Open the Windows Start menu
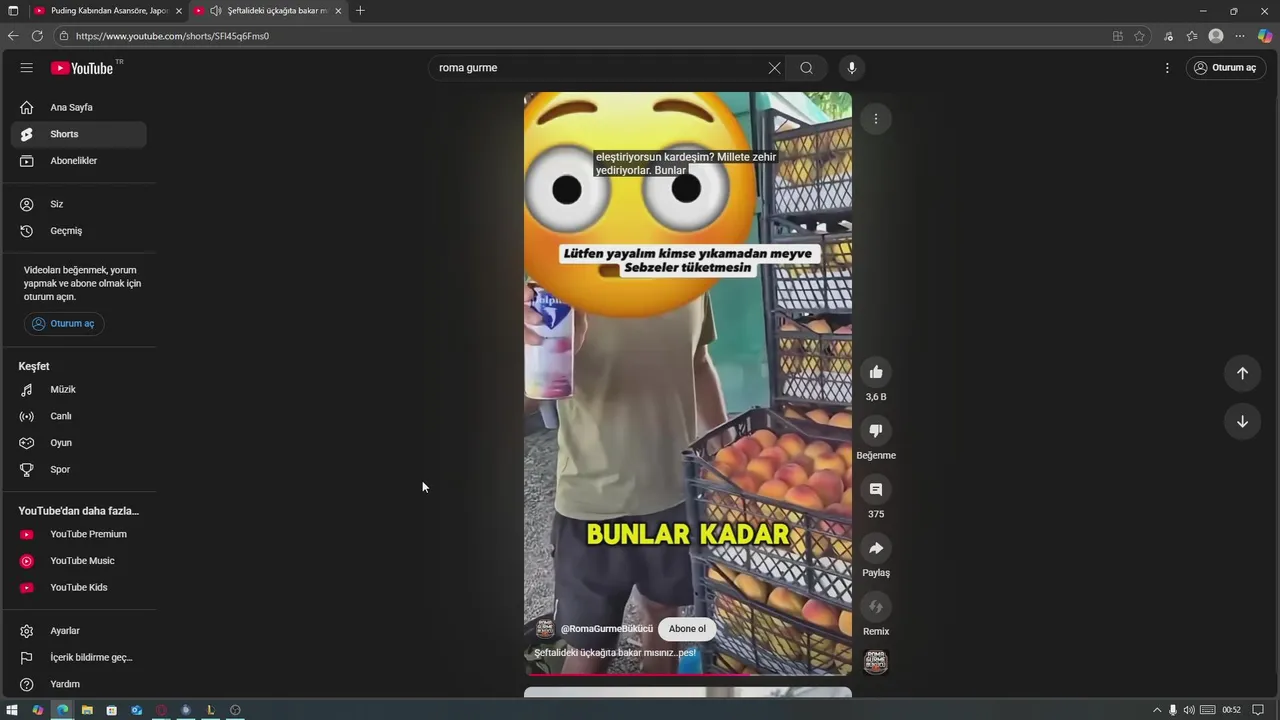This screenshot has height=720, width=1280. [13, 710]
